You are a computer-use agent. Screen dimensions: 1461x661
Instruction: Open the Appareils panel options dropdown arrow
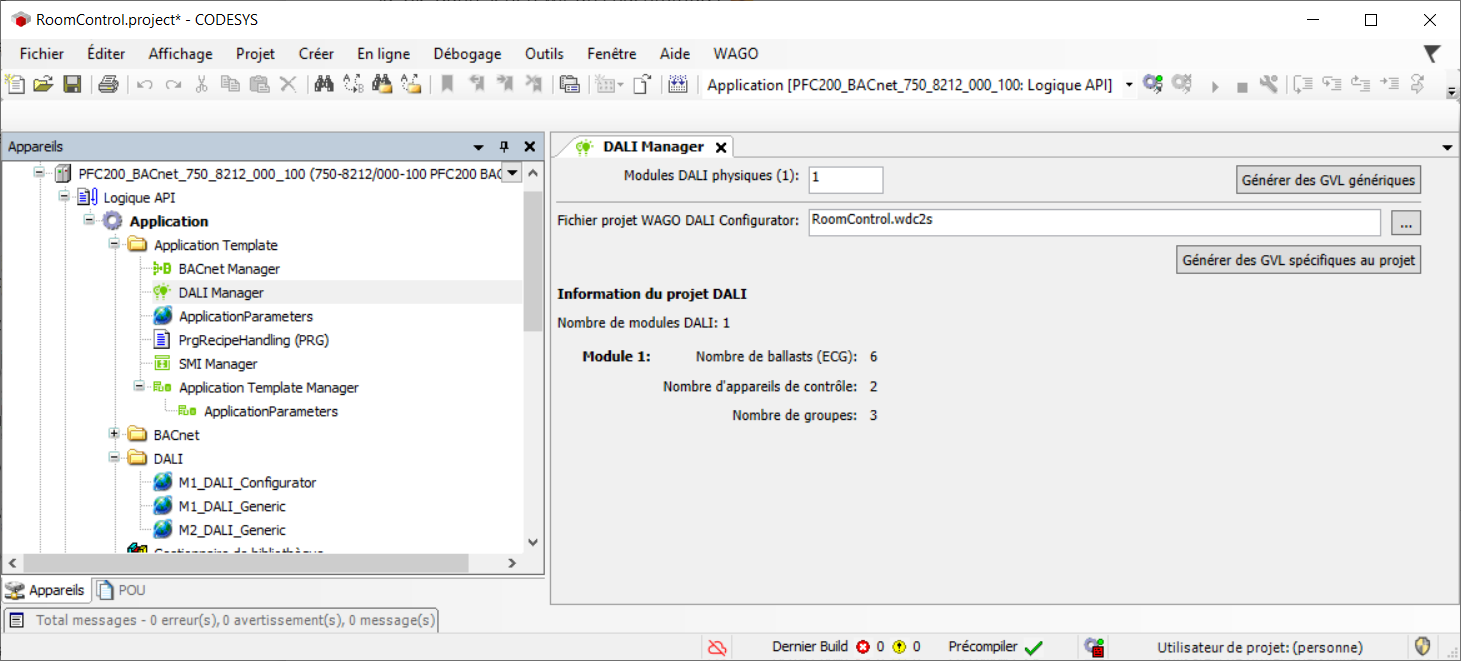[479, 147]
